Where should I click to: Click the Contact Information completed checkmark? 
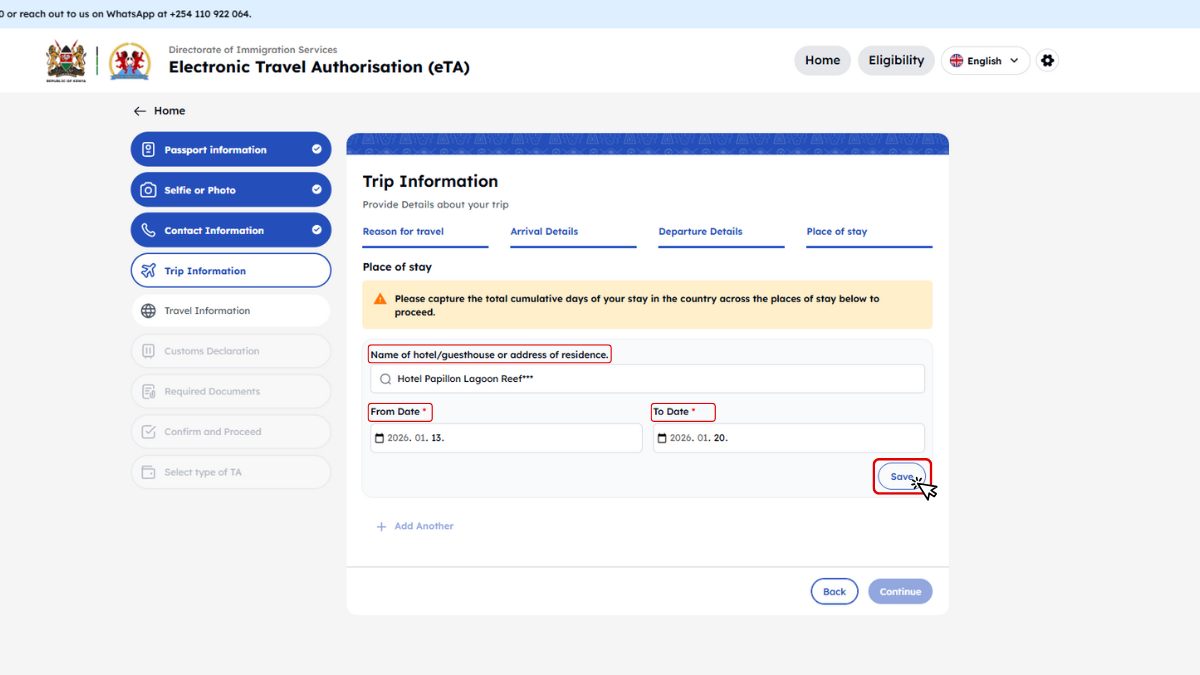[x=316, y=230]
